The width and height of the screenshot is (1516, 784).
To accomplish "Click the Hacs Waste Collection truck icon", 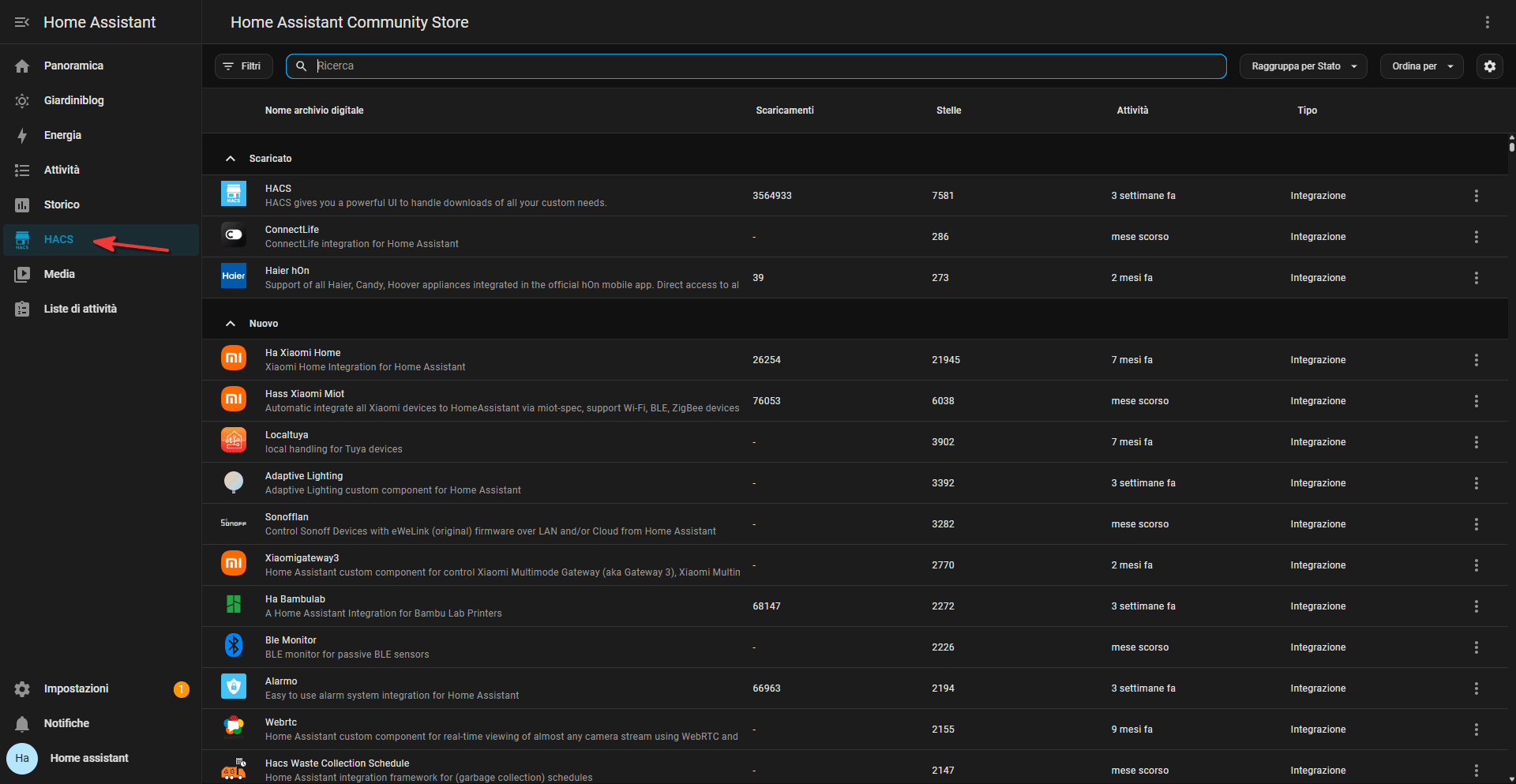I will tap(234, 769).
